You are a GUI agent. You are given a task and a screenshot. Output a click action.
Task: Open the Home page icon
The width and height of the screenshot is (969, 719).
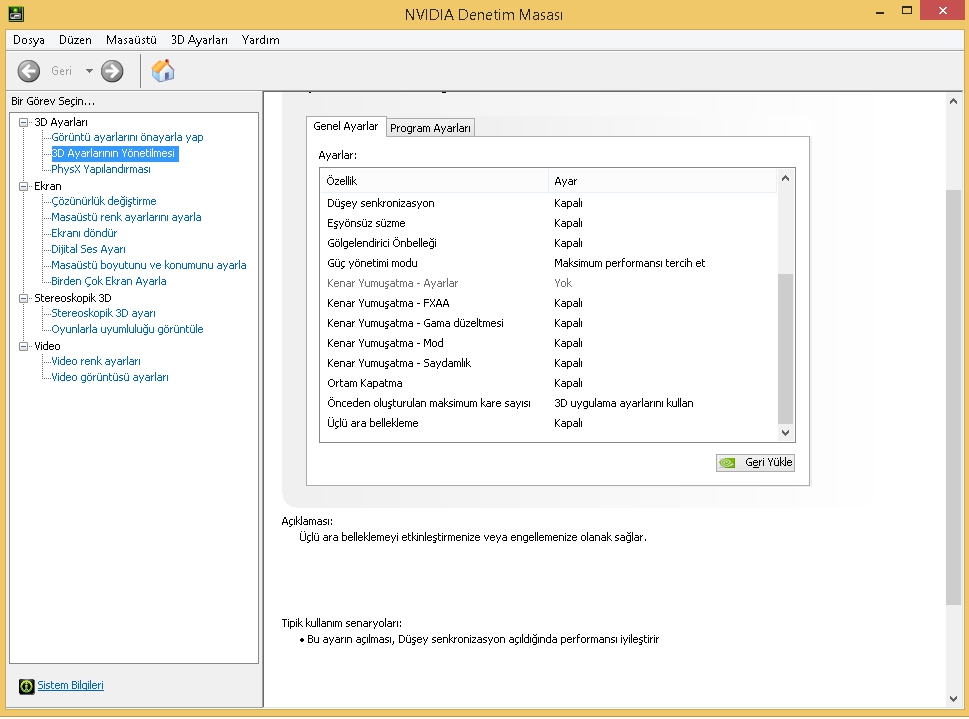coord(163,70)
